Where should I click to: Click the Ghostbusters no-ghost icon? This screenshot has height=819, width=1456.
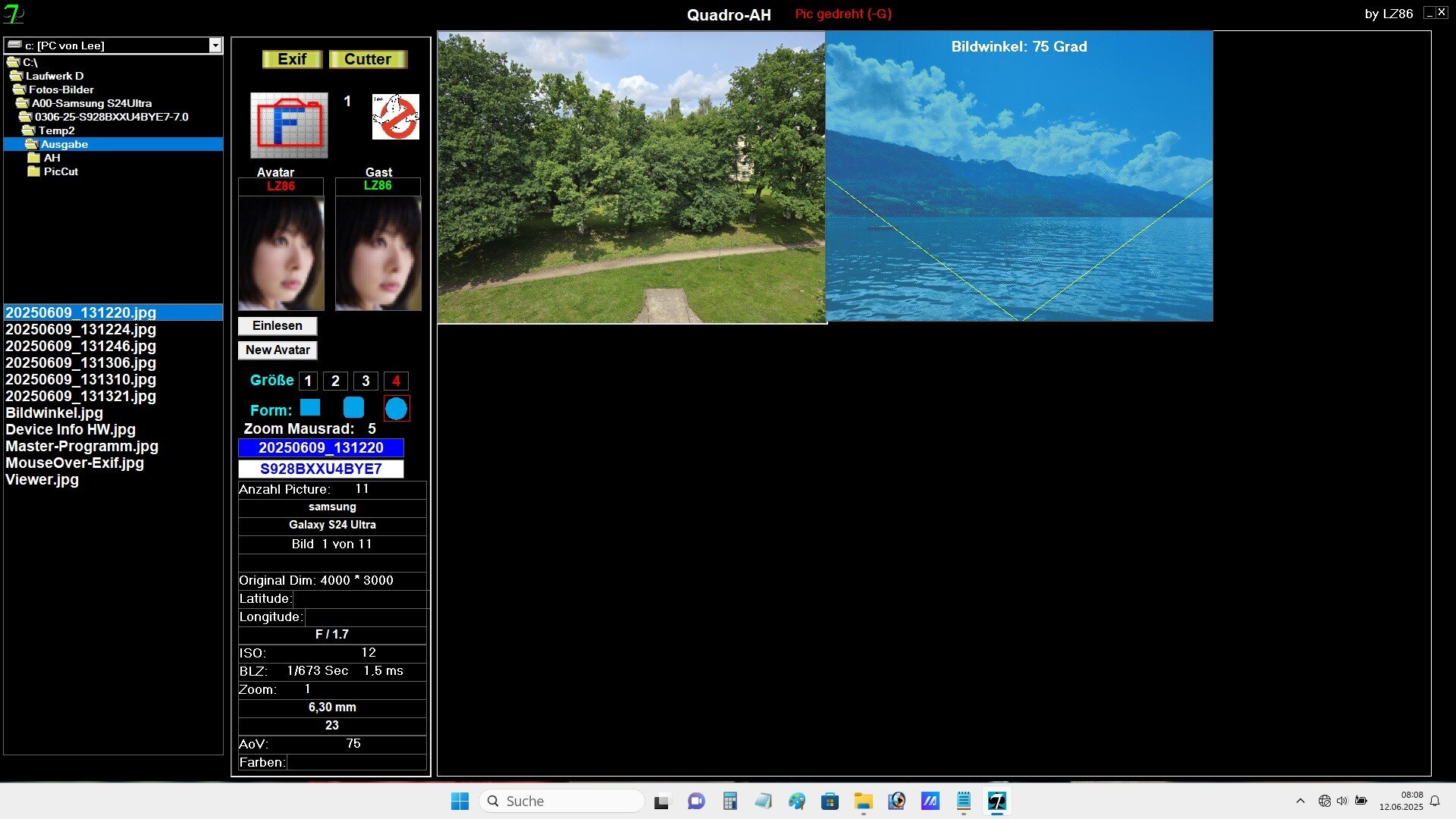pyautogui.click(x=395, y=117)
